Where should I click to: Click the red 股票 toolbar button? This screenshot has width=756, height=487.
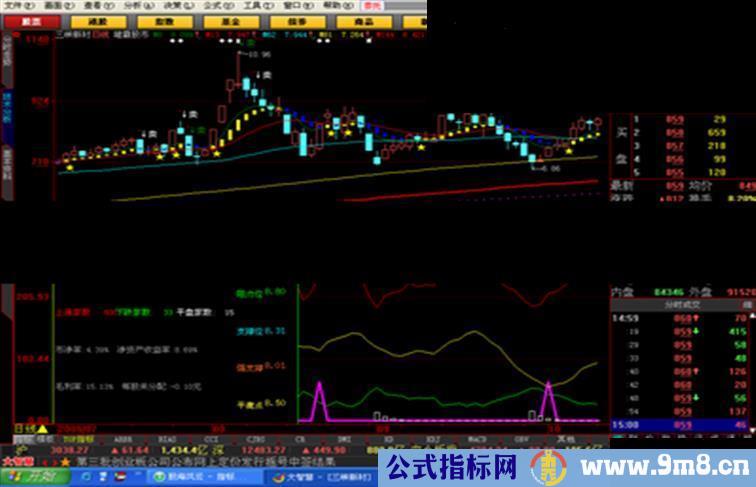[31, 21]
